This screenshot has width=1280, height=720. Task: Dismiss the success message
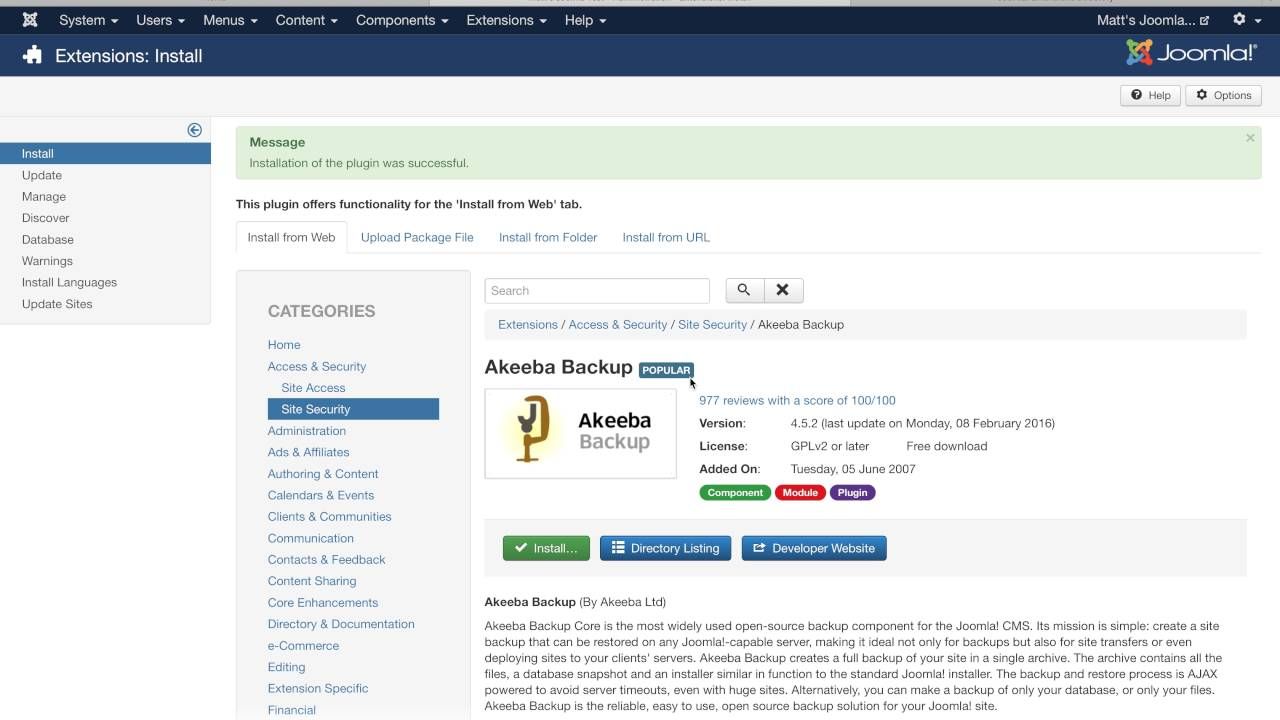point(1250,138)
